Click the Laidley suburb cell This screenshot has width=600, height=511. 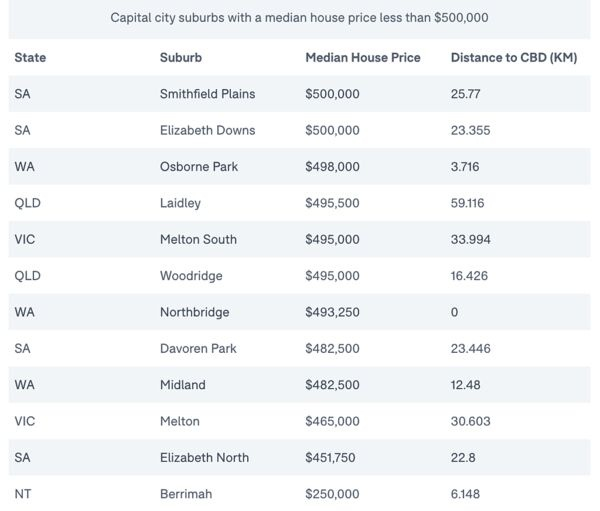180,203
